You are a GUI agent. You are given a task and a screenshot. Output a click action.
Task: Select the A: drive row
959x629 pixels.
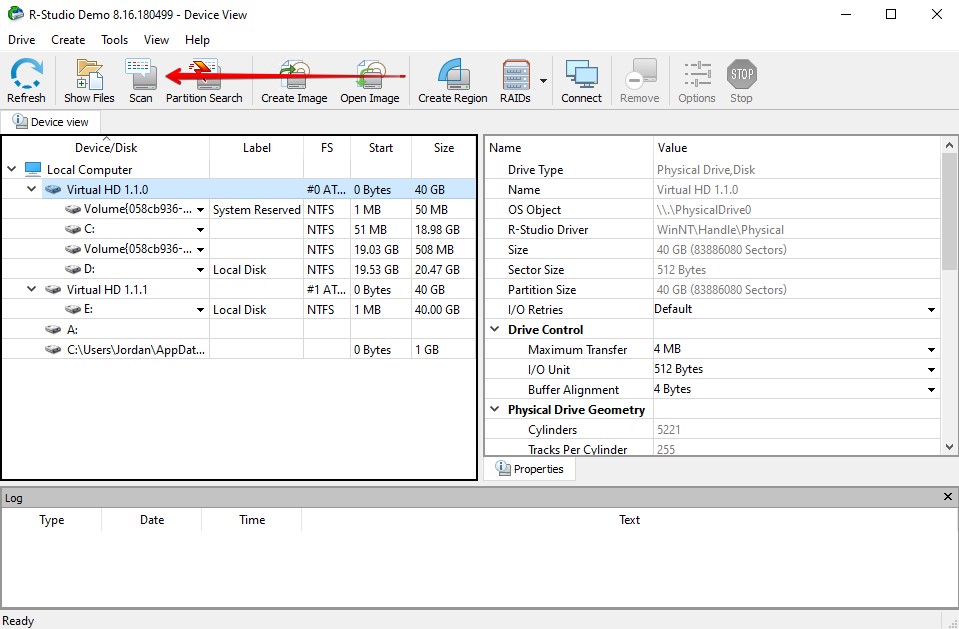click(x=239, y=330)
